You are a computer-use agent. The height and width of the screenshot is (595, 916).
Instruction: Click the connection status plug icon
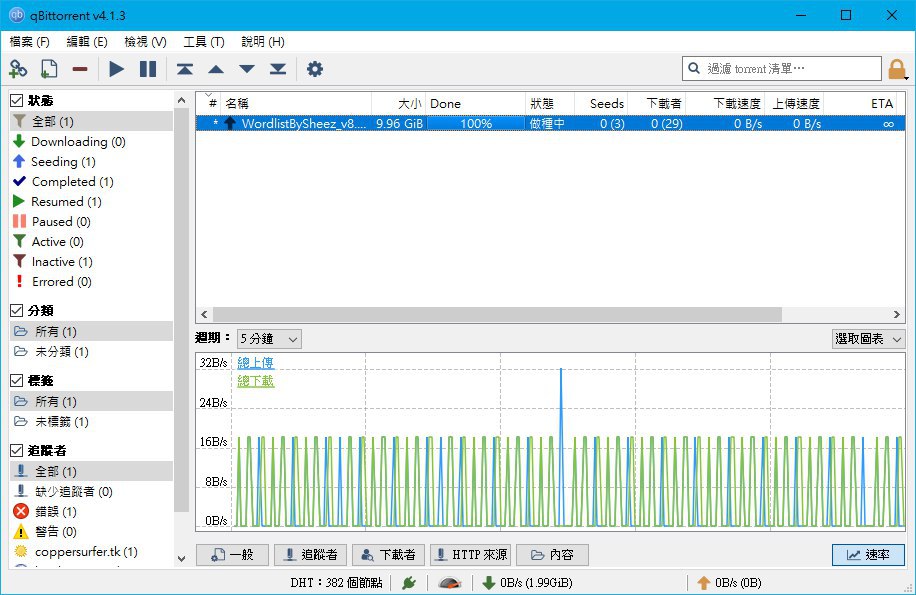pos(409,583)
